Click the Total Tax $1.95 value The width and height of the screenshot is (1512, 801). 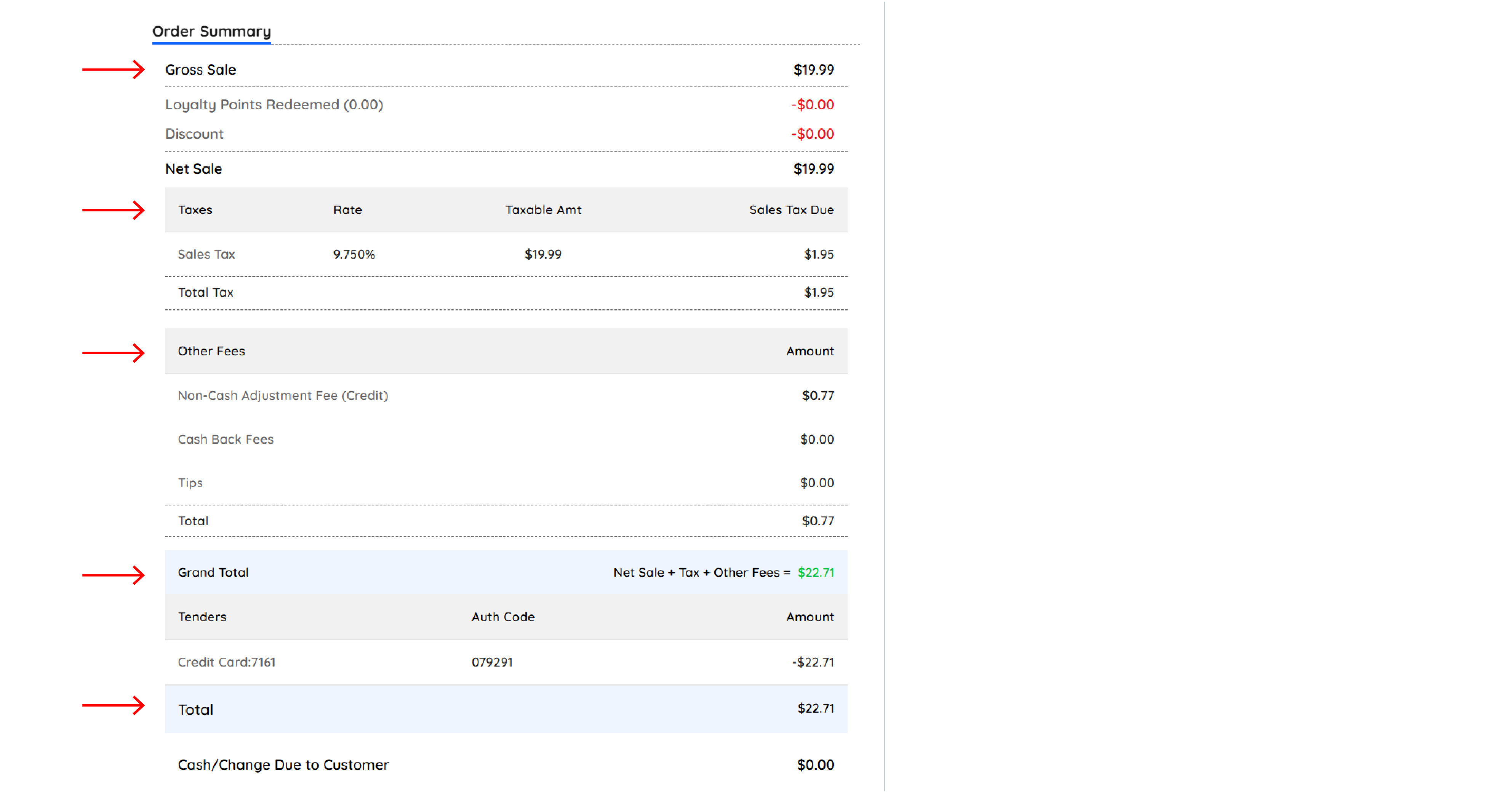point(819,292)
